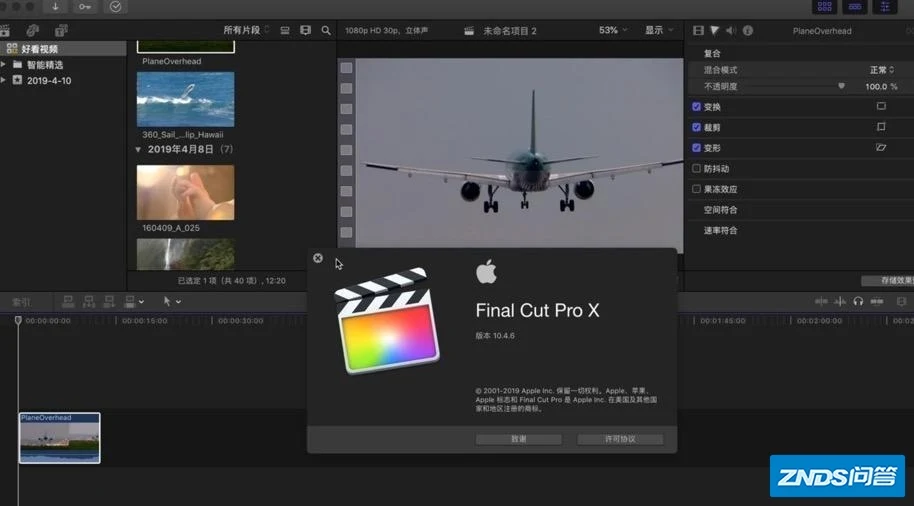The width and height of the screenshot is (914, 506).
Task: Click connect clip to primary storyline icon
Action: (68, 301)
